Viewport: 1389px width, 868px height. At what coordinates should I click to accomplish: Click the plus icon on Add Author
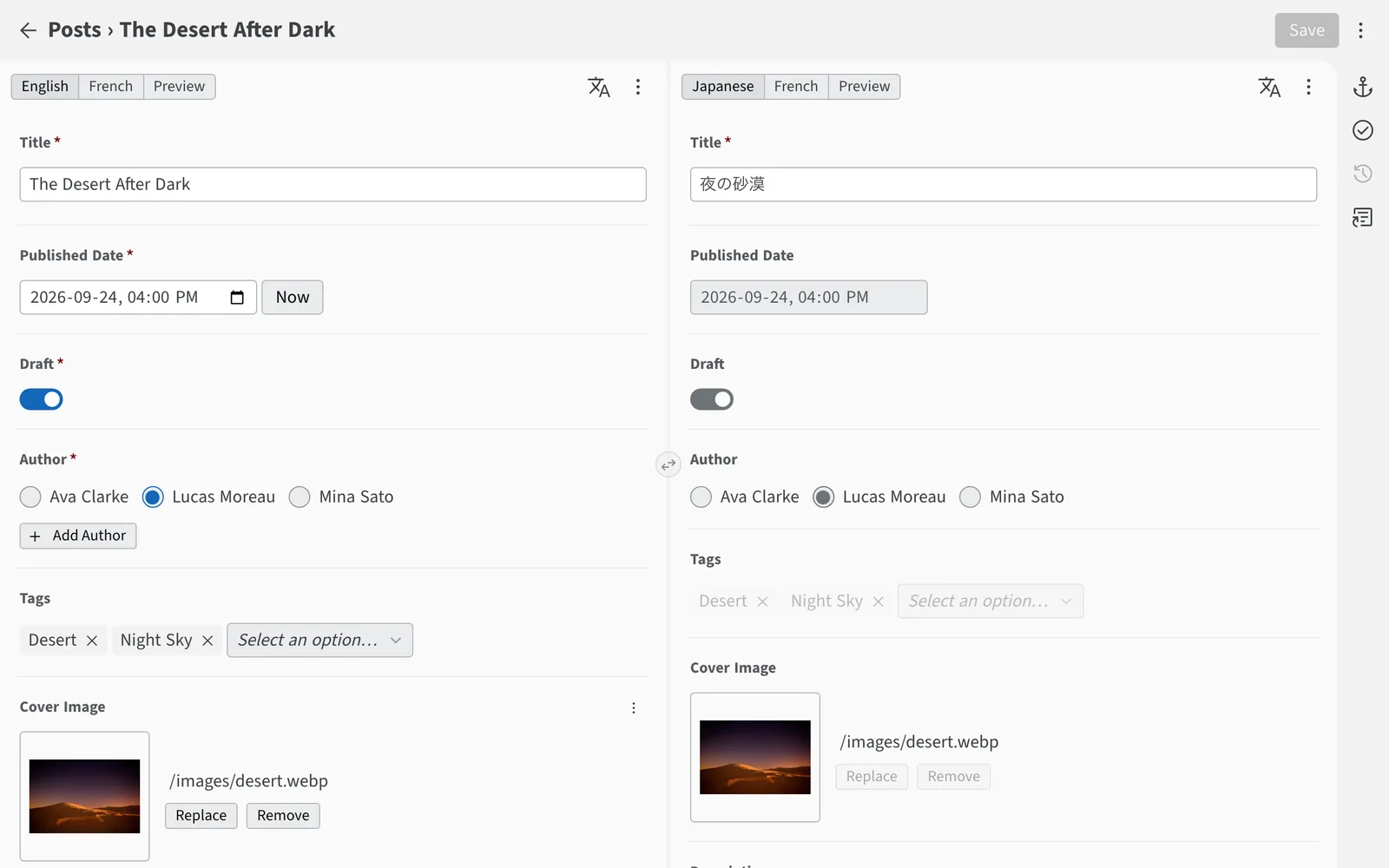coord(35,536)
